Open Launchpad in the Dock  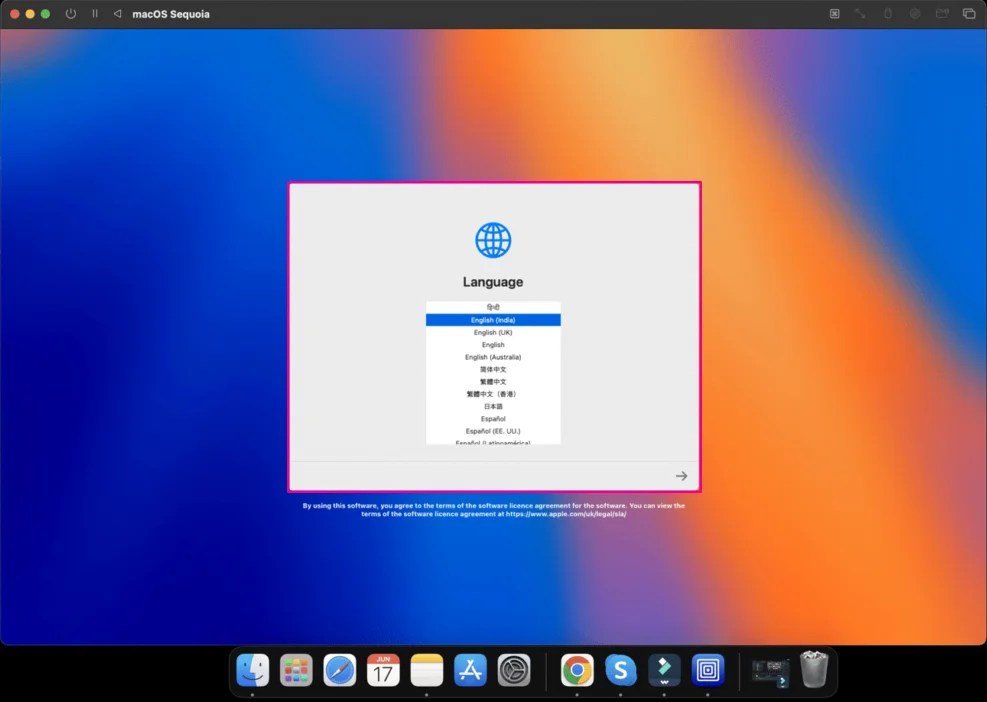point(296,670)
